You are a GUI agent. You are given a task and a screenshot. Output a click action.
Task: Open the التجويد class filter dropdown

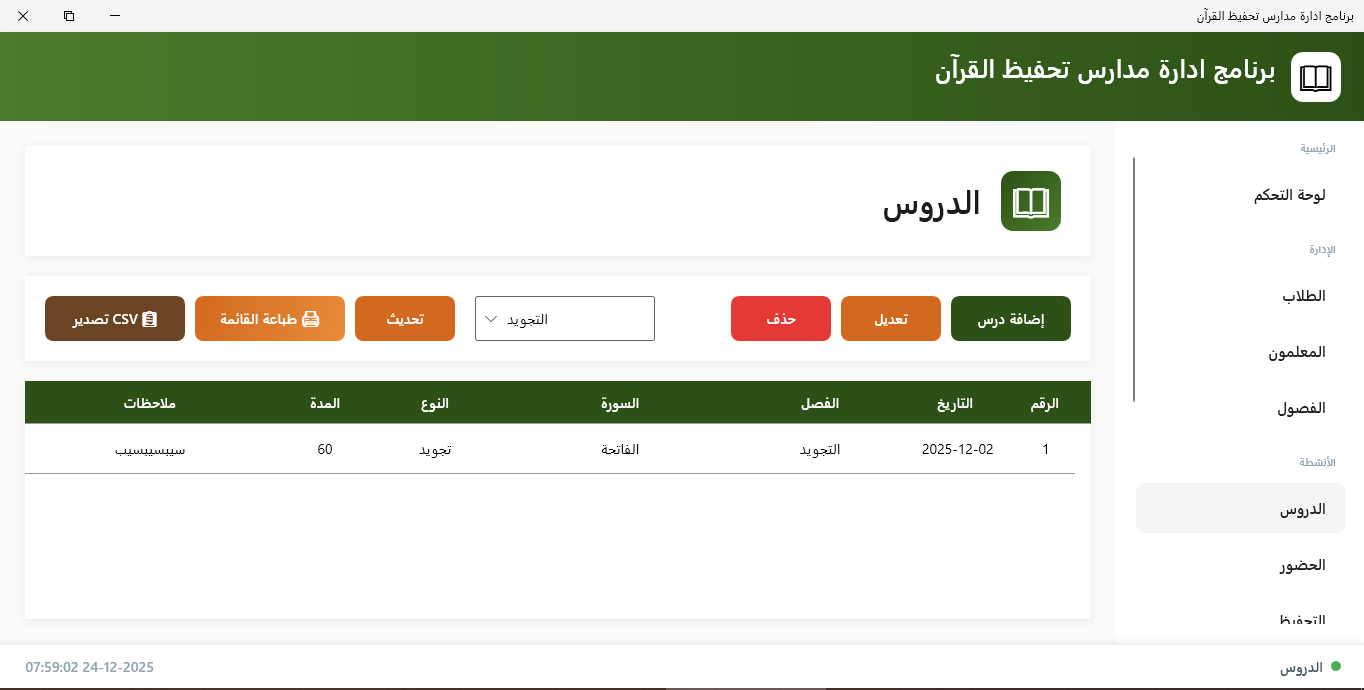(564, 318)
